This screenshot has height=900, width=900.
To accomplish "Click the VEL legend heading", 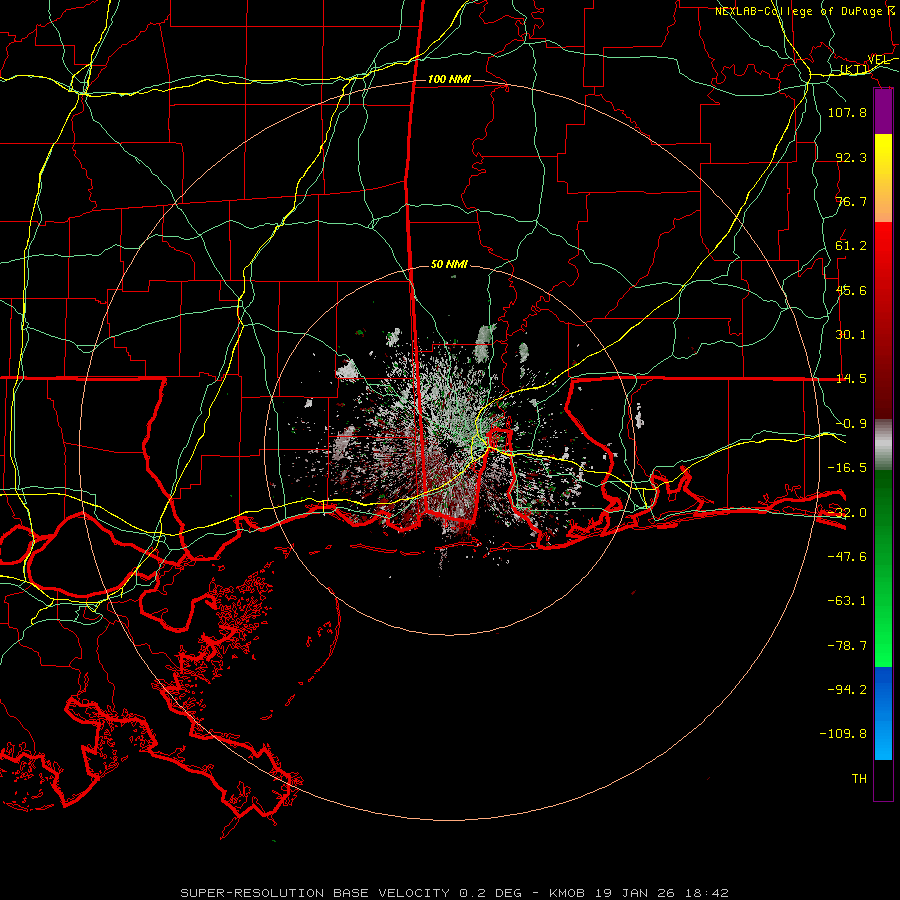I will pos(878,60).
